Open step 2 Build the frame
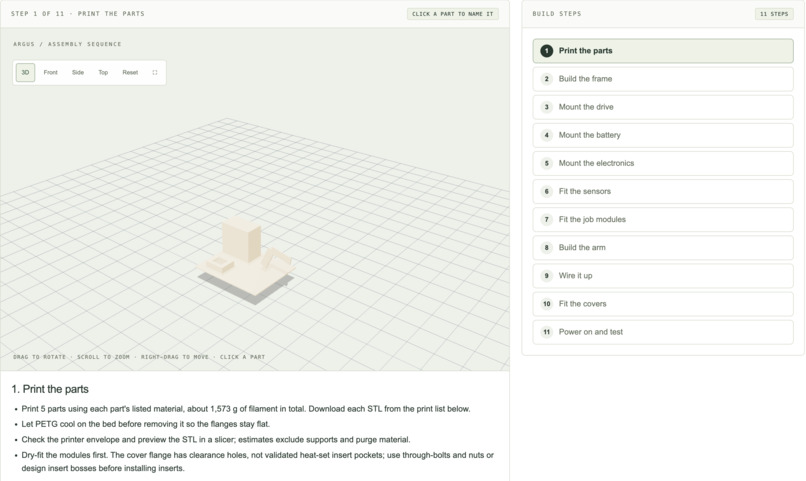 [x=663, y=79]
